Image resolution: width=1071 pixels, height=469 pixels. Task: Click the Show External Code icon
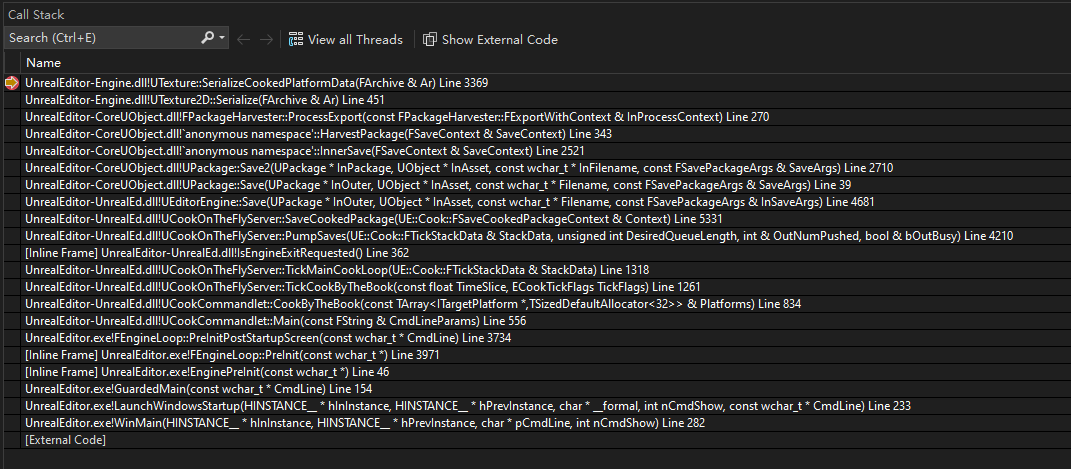pos(430,40)
